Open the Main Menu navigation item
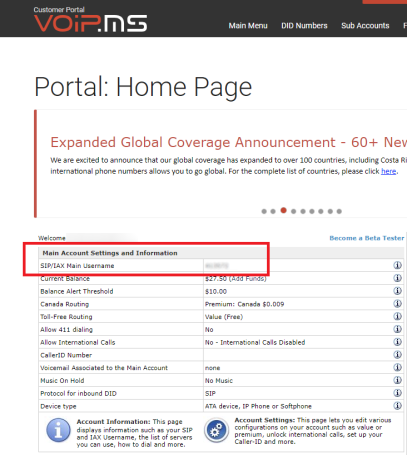Image resolution: width=407 pixels, height=455 pixels. (x=248, y=26)
